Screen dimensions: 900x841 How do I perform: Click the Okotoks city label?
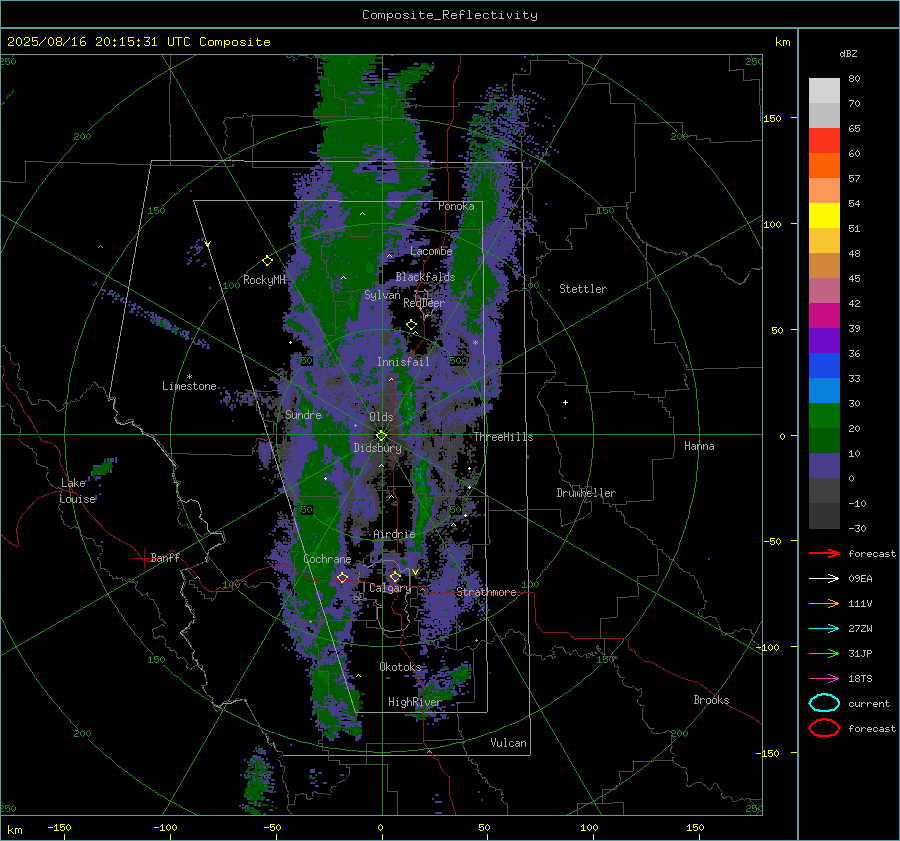pyautogui.click(x=400, y=667)
